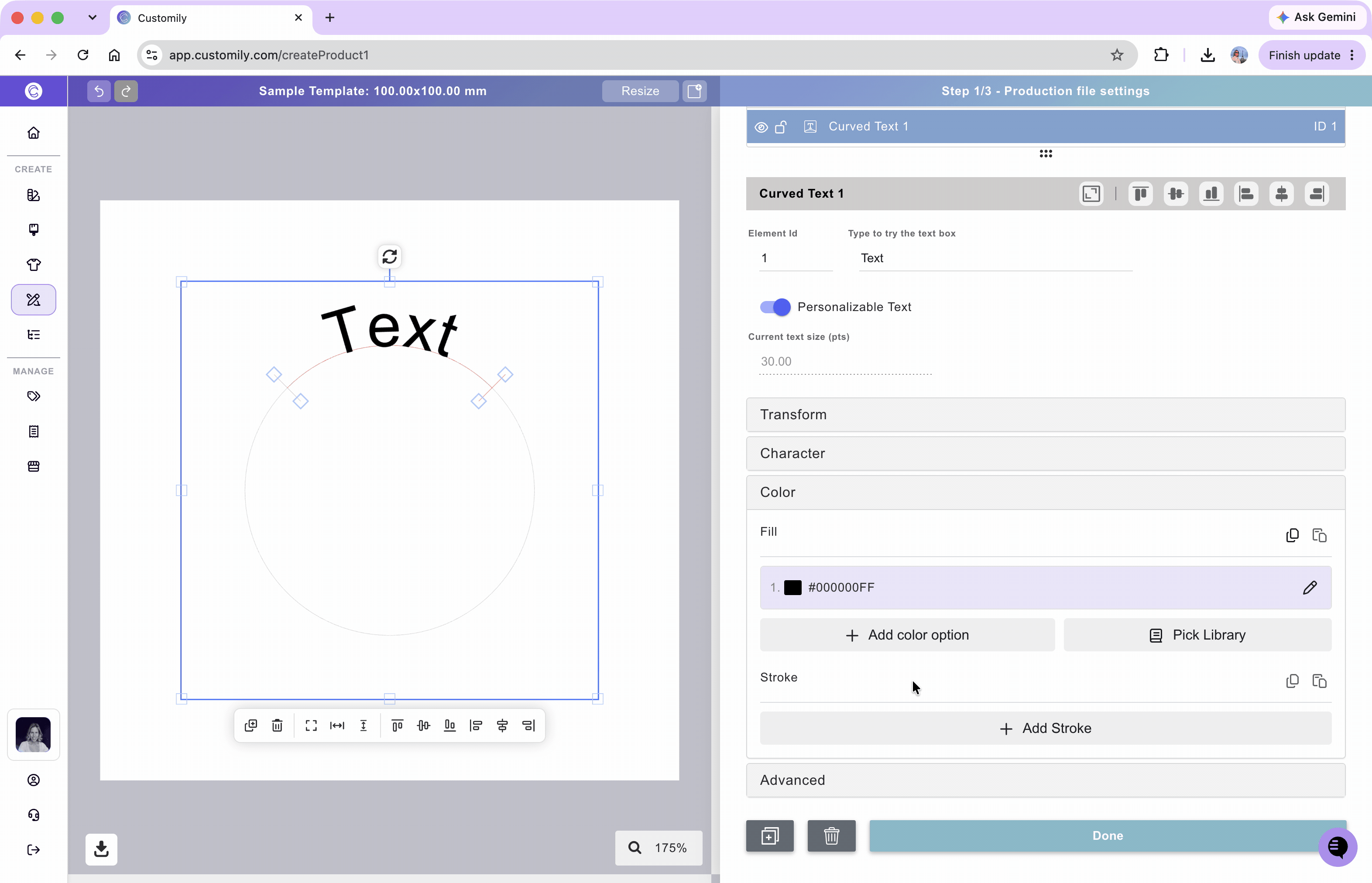Screen dimensions: 1372x883
Task: Click Add color option button
Action: tap(907, 635)
